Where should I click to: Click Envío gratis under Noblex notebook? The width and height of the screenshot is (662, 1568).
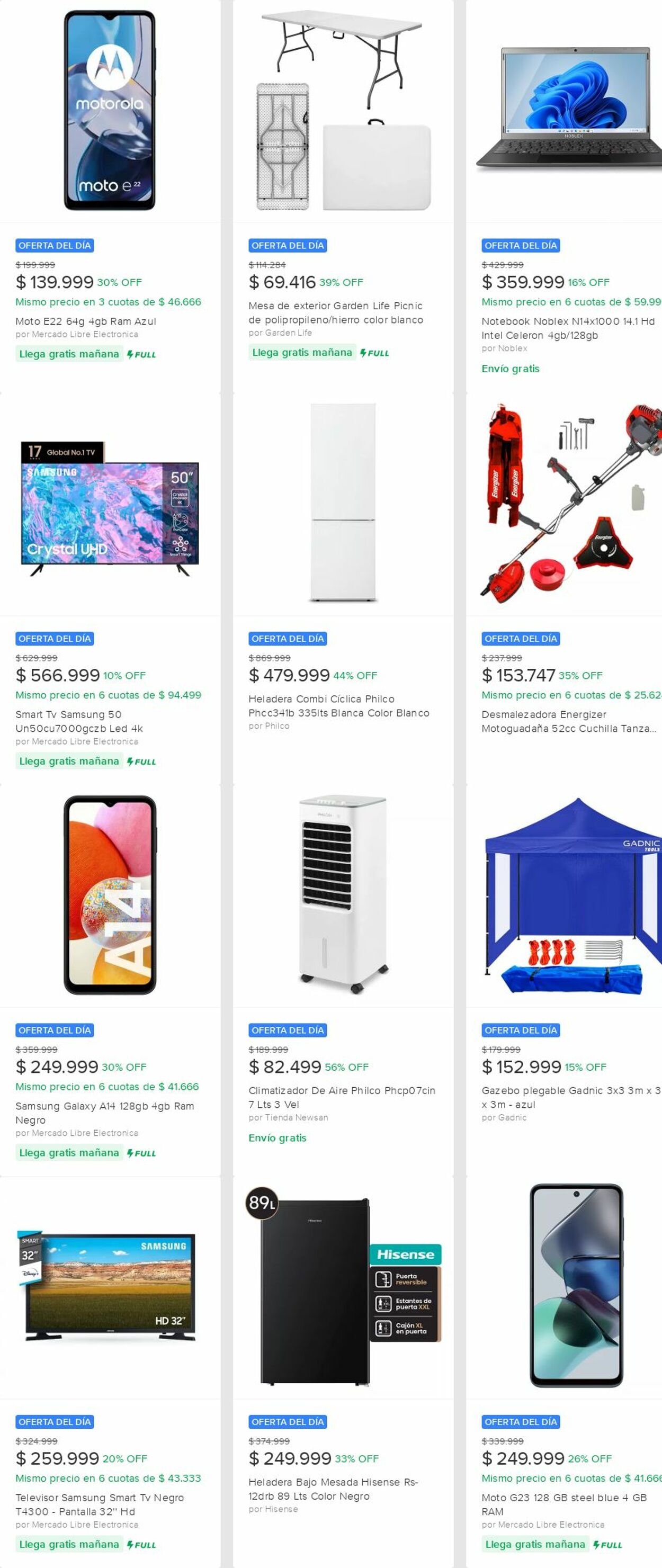[x=511, y=369]
